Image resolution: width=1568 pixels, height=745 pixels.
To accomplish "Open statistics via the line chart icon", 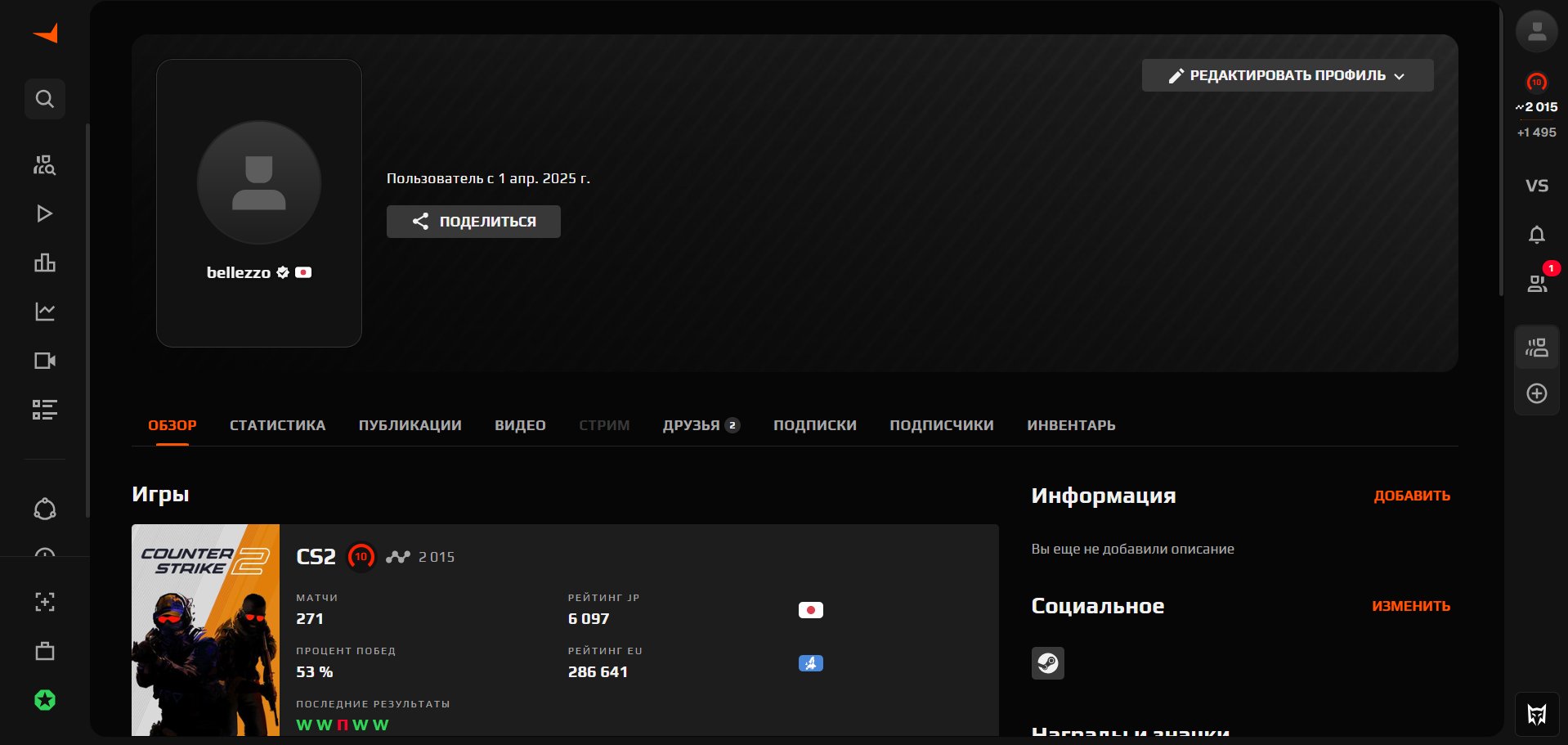I will pos(45,312).
